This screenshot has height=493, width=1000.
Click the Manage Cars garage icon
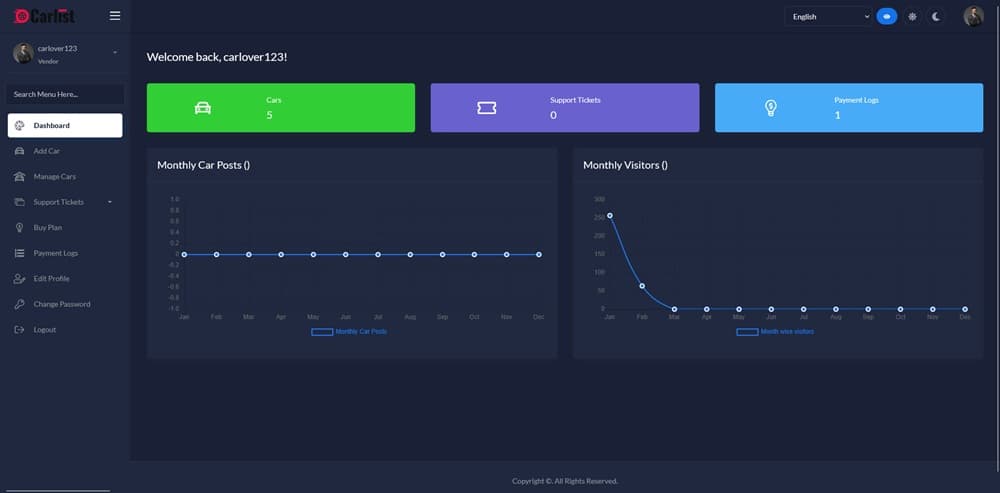(x=20, y=177)
